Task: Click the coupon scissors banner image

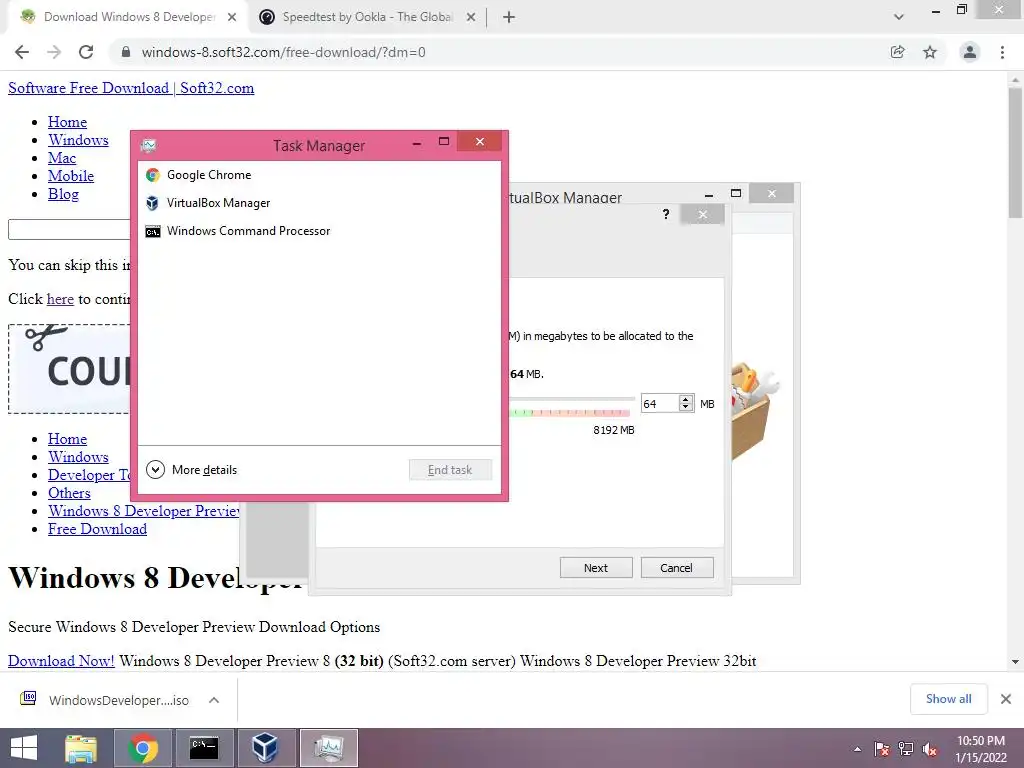Action: (x=69, y=369)
